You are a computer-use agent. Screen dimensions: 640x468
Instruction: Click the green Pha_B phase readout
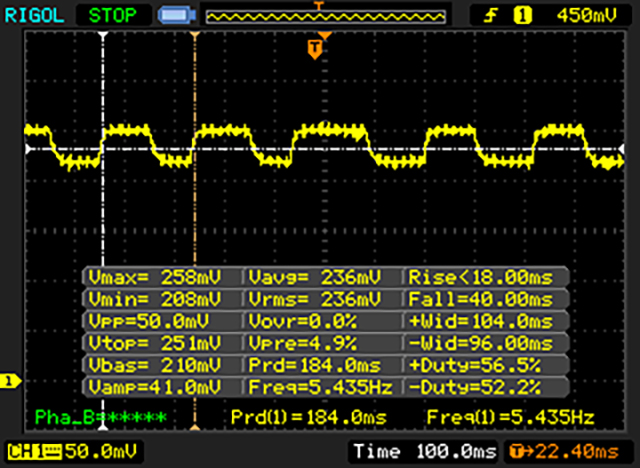coord(101,417)
